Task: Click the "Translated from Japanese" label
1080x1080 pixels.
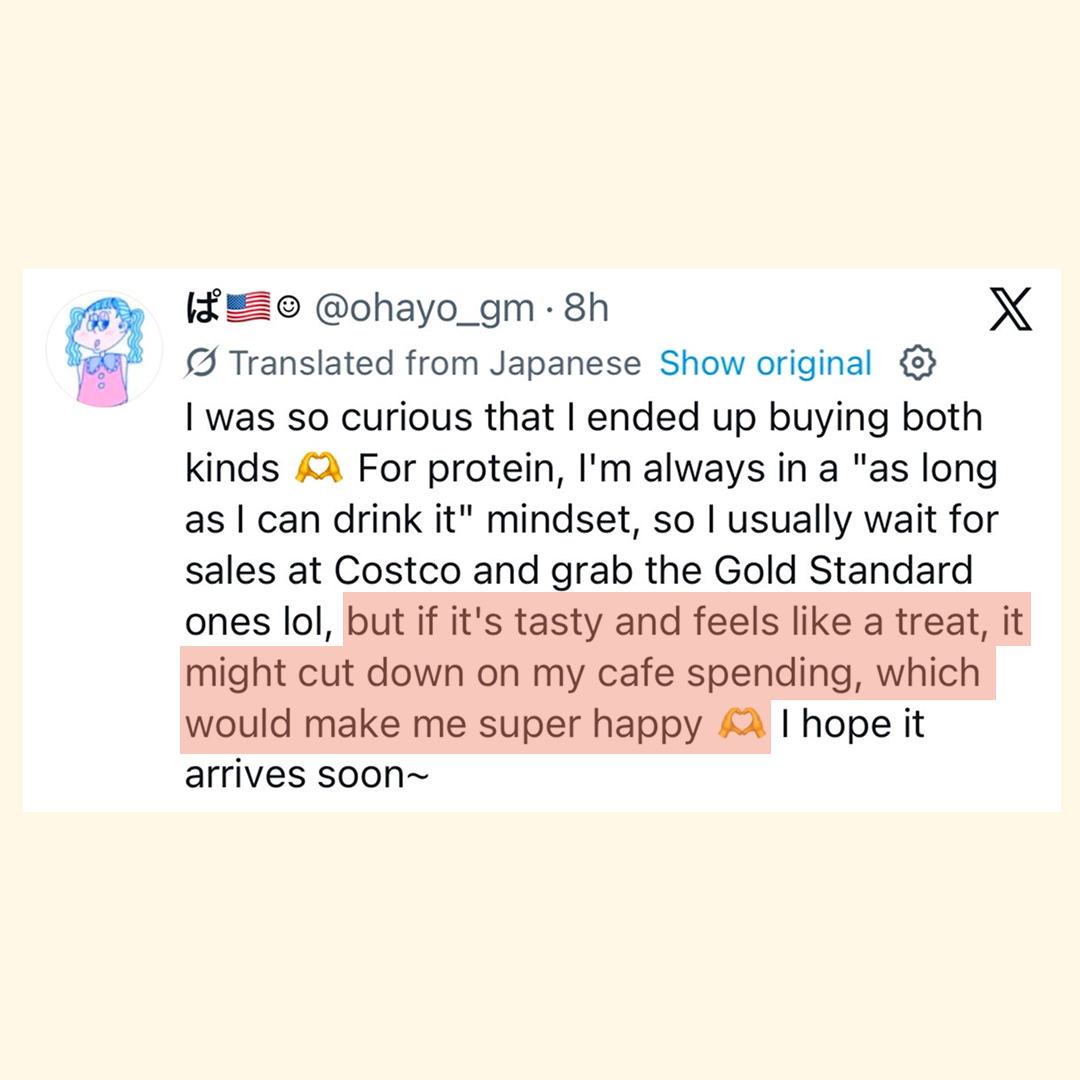Action: click(x=435, y=364)
